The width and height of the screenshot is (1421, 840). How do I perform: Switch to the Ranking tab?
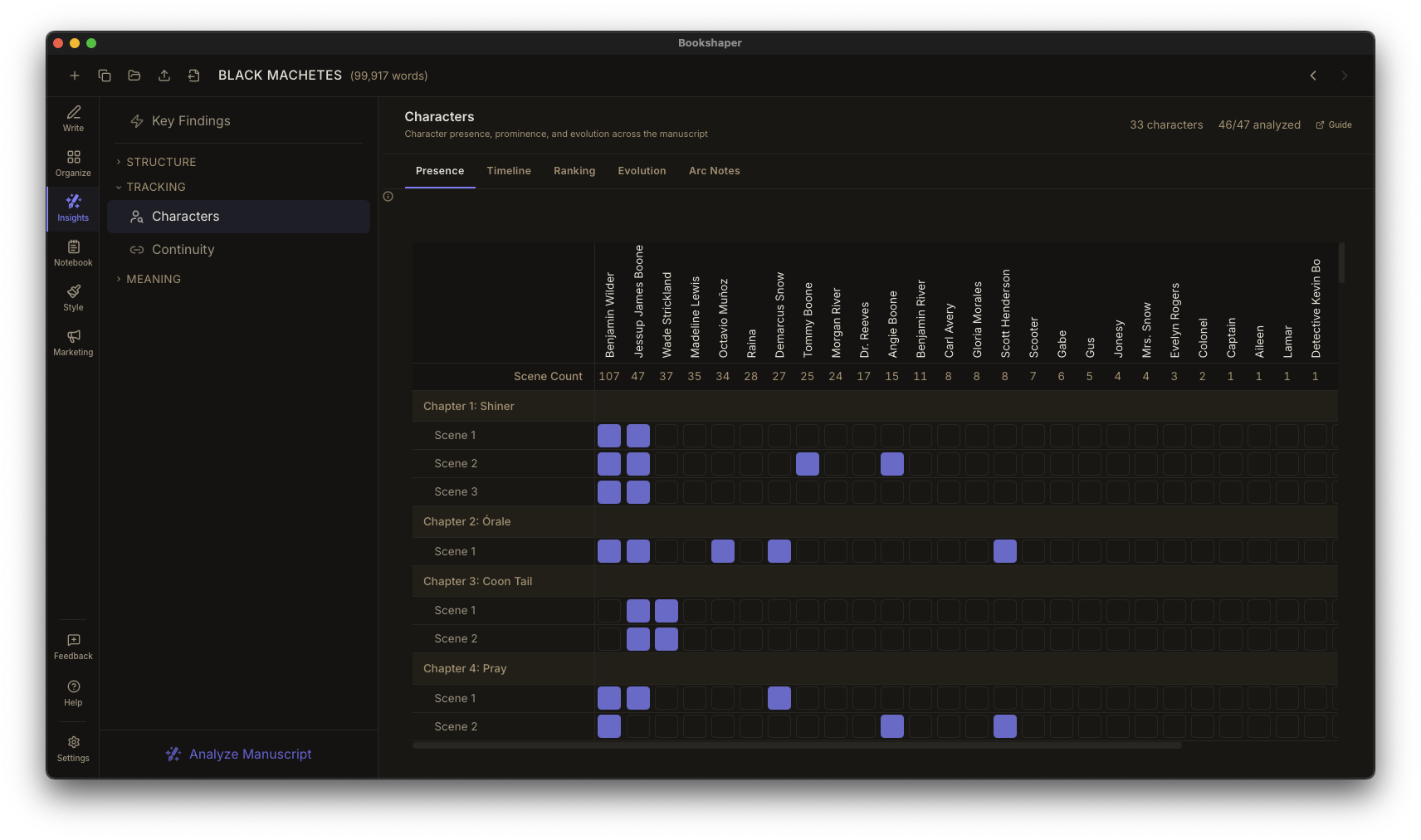click(574, 171)
